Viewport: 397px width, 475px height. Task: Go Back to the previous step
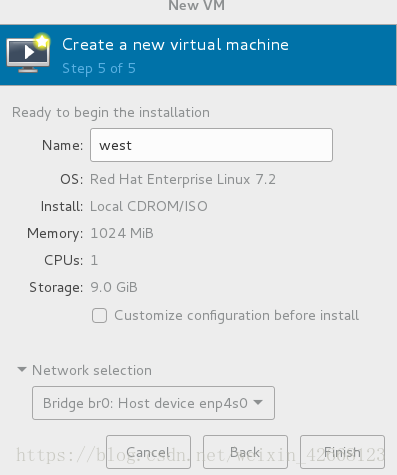[x=245, y=452]
